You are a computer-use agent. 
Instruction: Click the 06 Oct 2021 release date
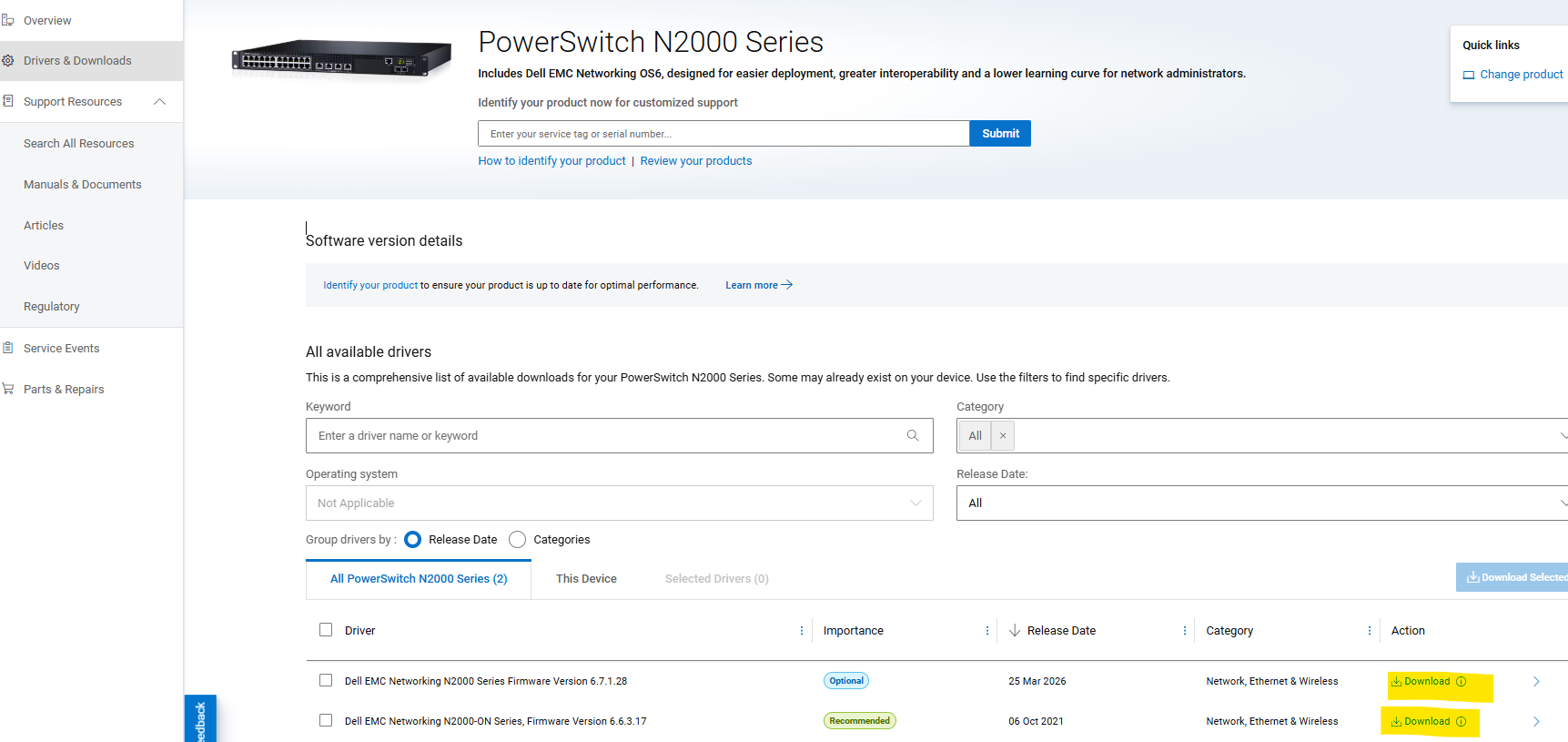click(1036, 721)
